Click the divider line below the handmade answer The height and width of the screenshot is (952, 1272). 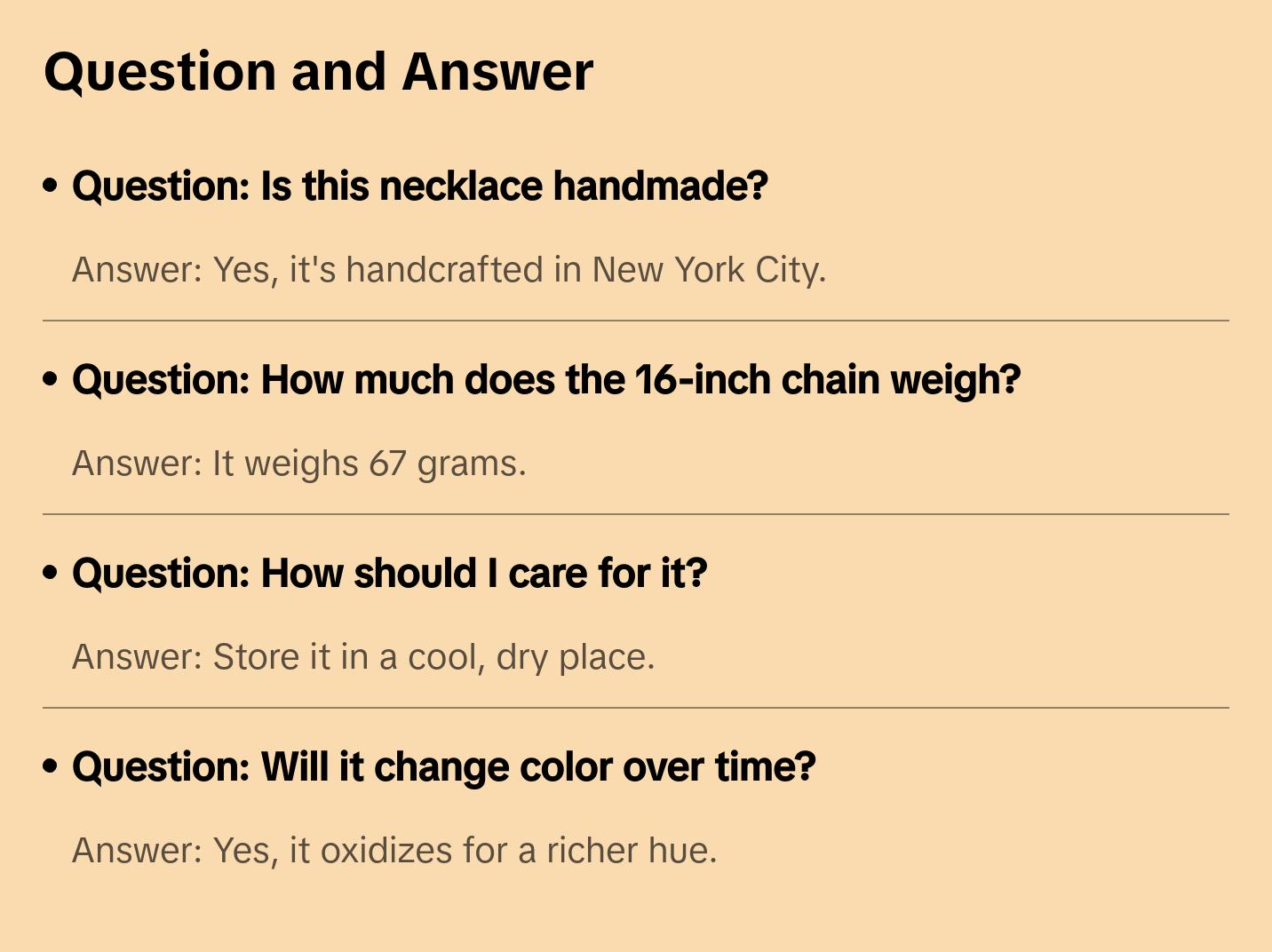click(x=636, y=321)
